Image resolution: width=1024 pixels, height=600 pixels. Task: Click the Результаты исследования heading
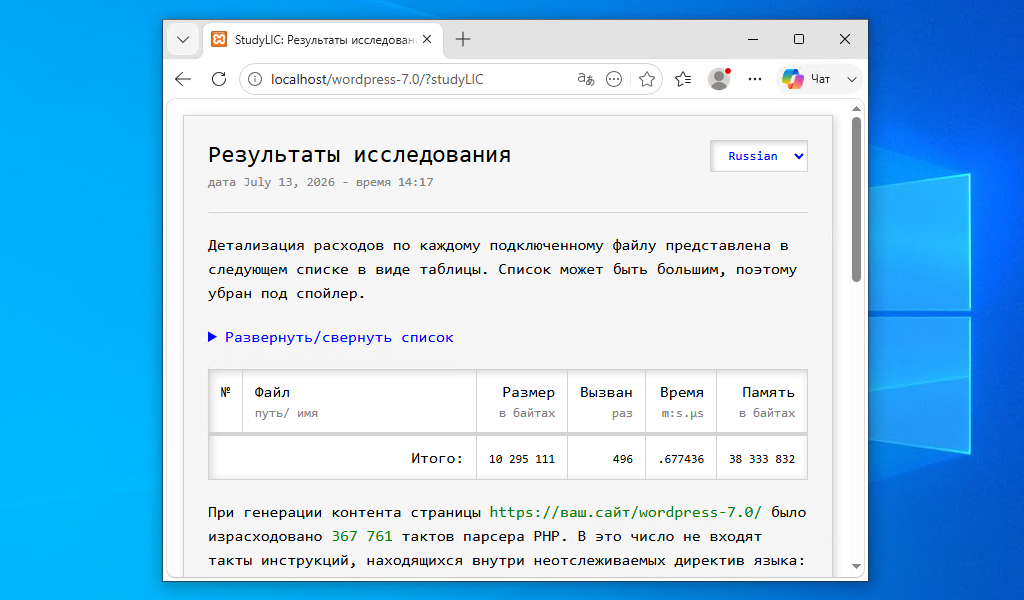point(359,155)
